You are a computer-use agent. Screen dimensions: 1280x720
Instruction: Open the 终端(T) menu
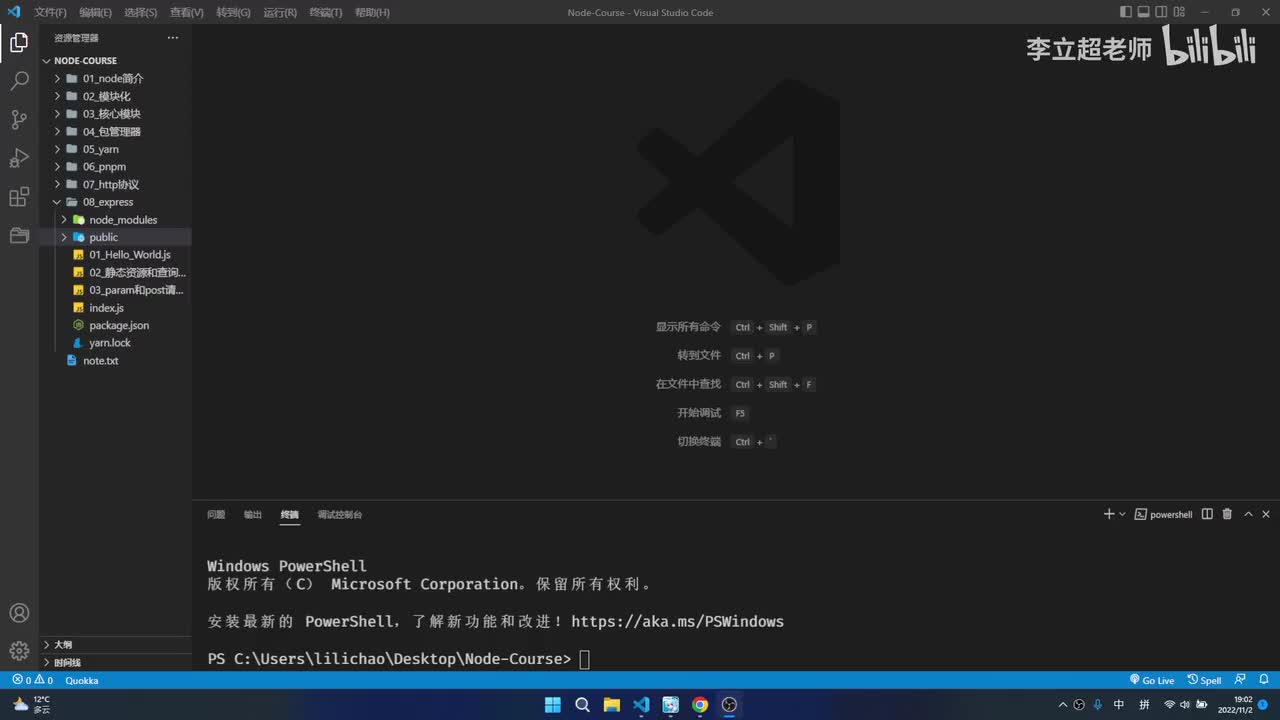pyautogui.click(x=325, y=12)
